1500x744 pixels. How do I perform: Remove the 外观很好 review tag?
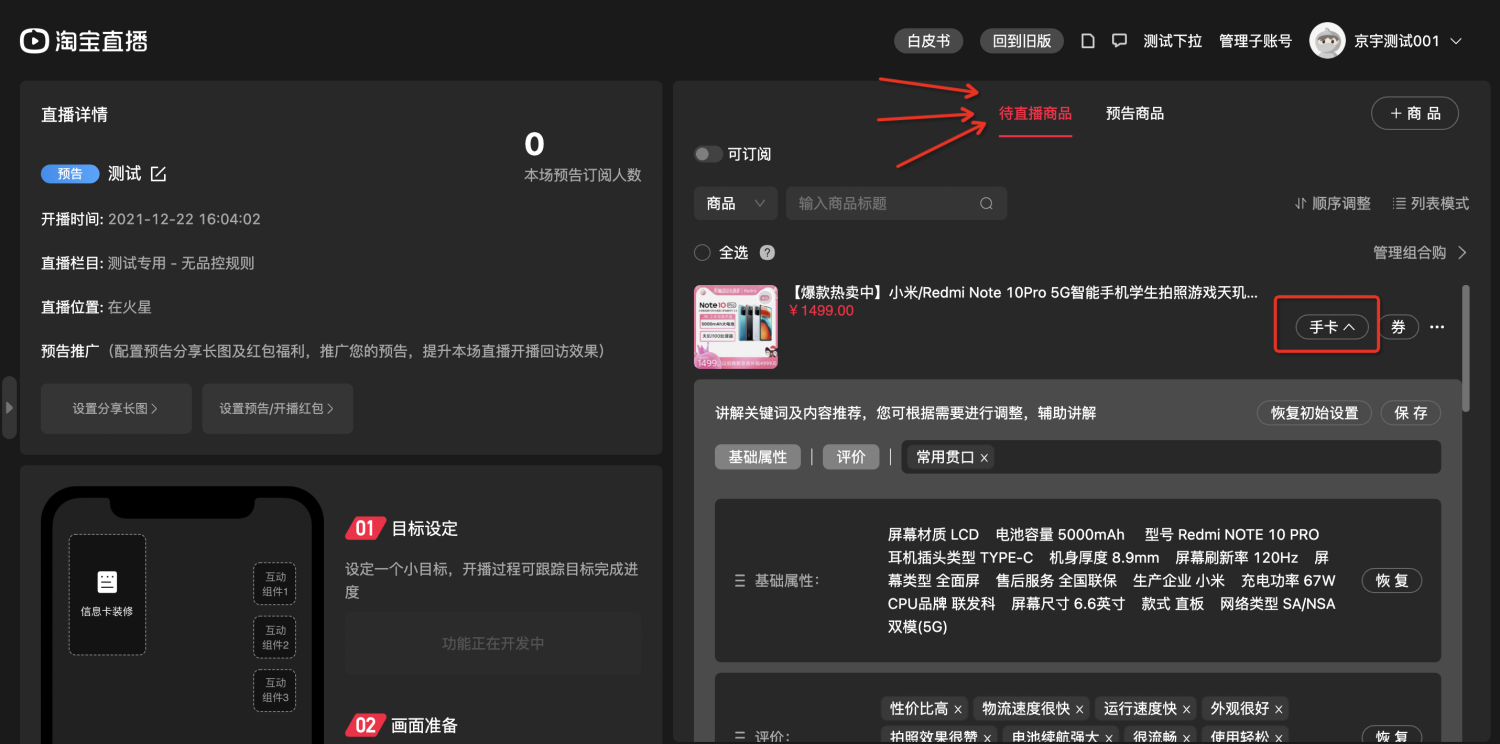(x=1279, y=709)
